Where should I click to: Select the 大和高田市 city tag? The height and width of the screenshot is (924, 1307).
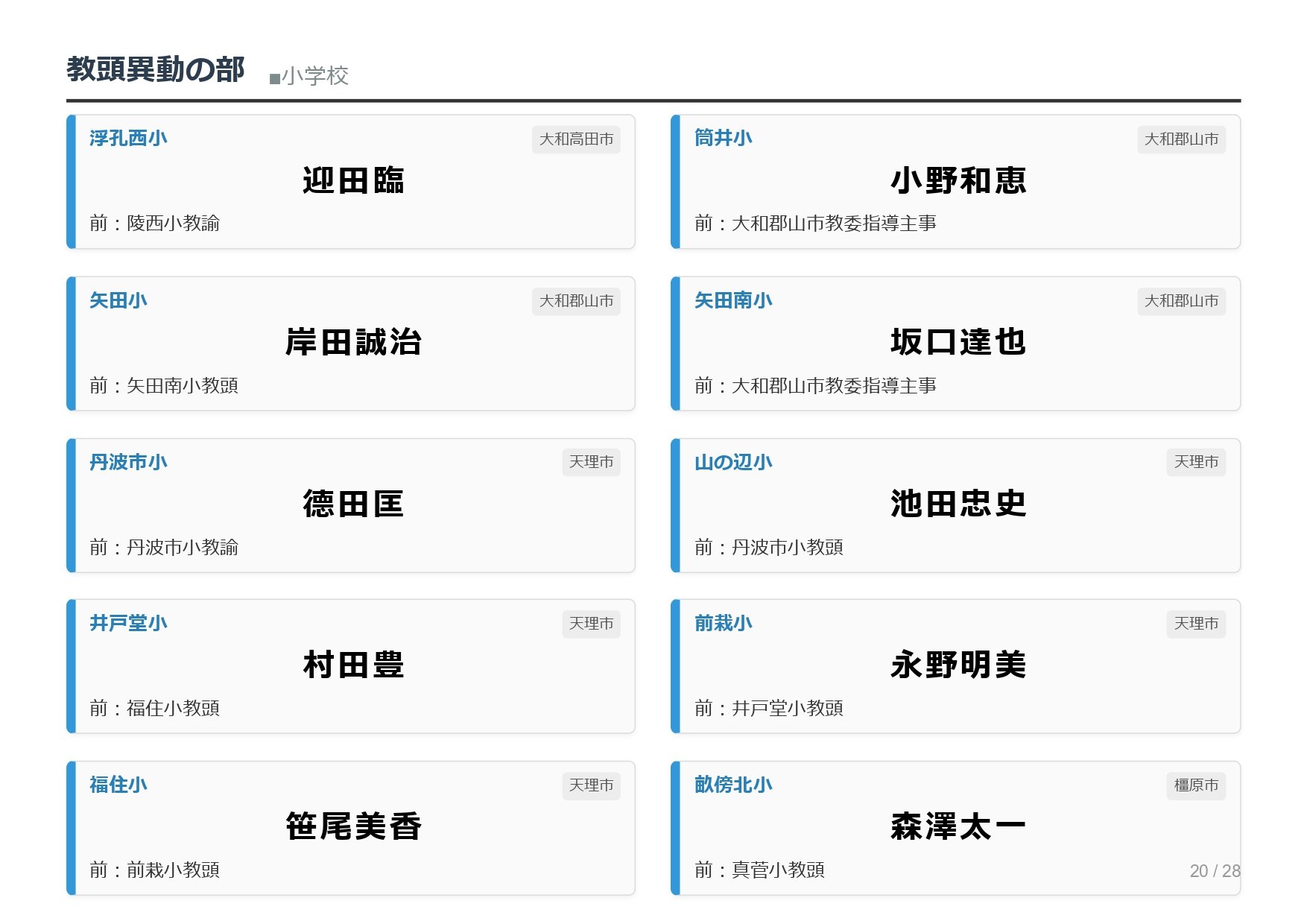click(x=576, y=139)
